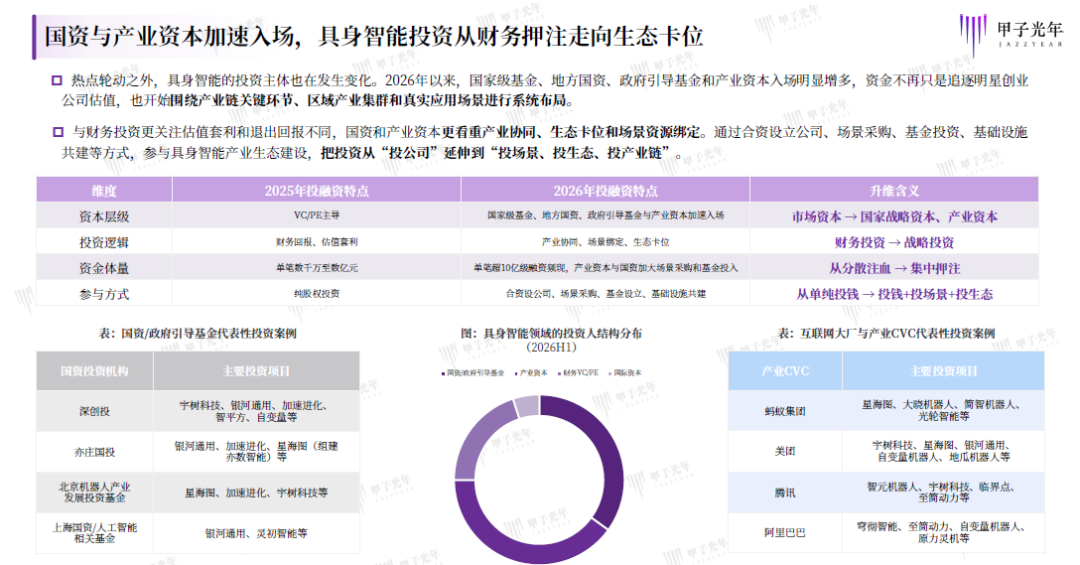The height and width of the screenshot is (565, 1080).
Task: Select the 深创投 cell
Action: click(94, 411)
